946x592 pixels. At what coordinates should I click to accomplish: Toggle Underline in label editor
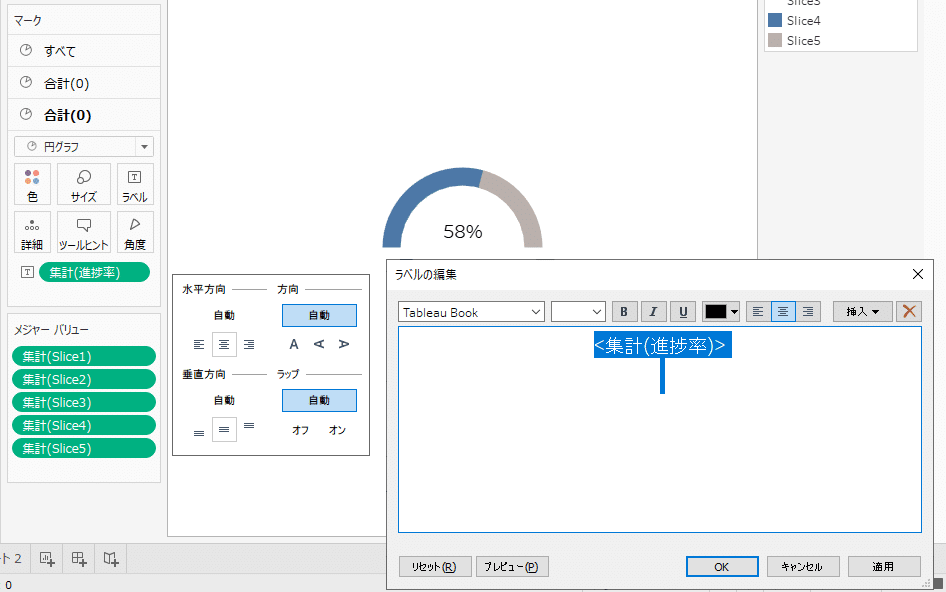point(683,311)
